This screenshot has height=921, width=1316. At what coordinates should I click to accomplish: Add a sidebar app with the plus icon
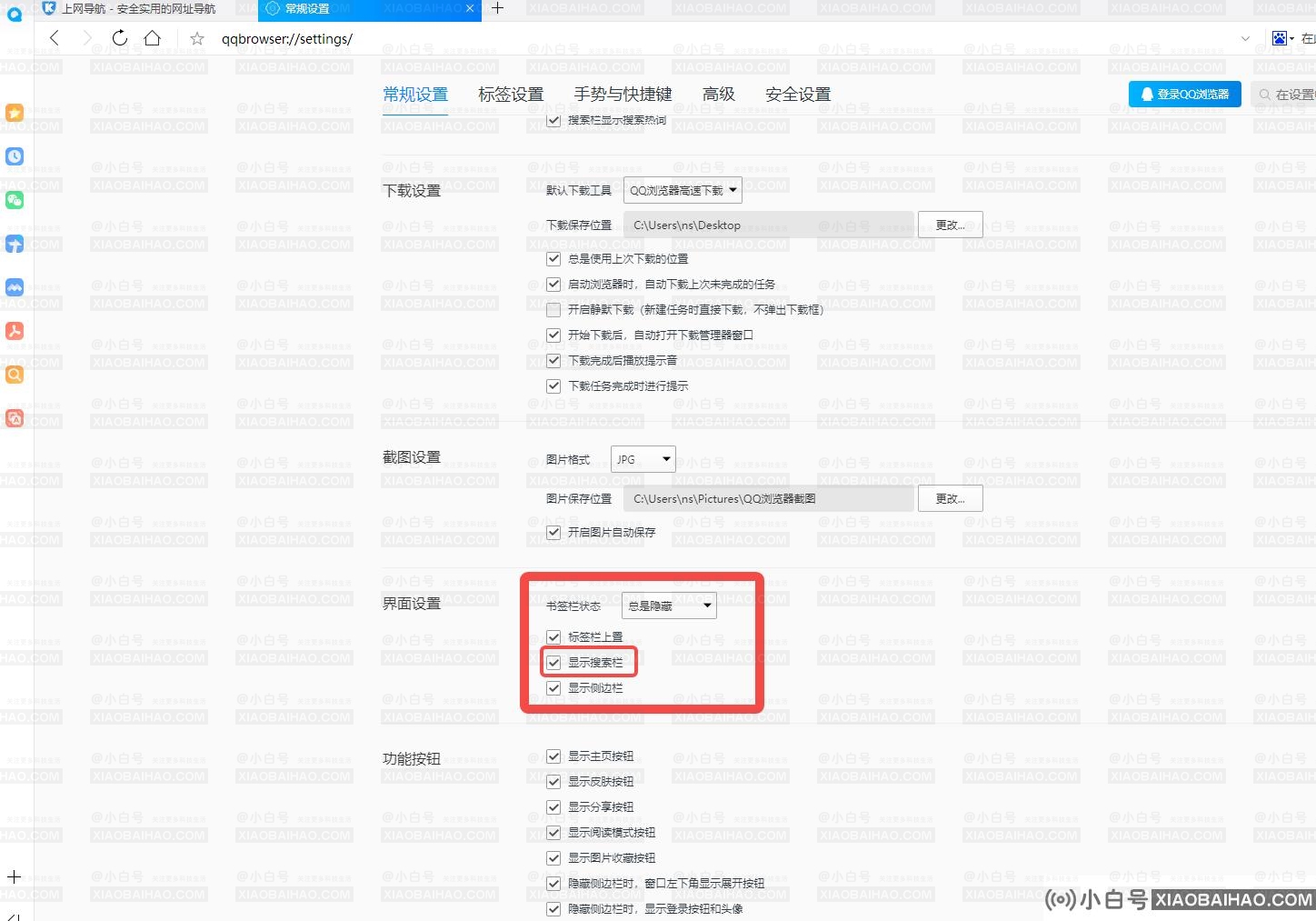(15, 877)
